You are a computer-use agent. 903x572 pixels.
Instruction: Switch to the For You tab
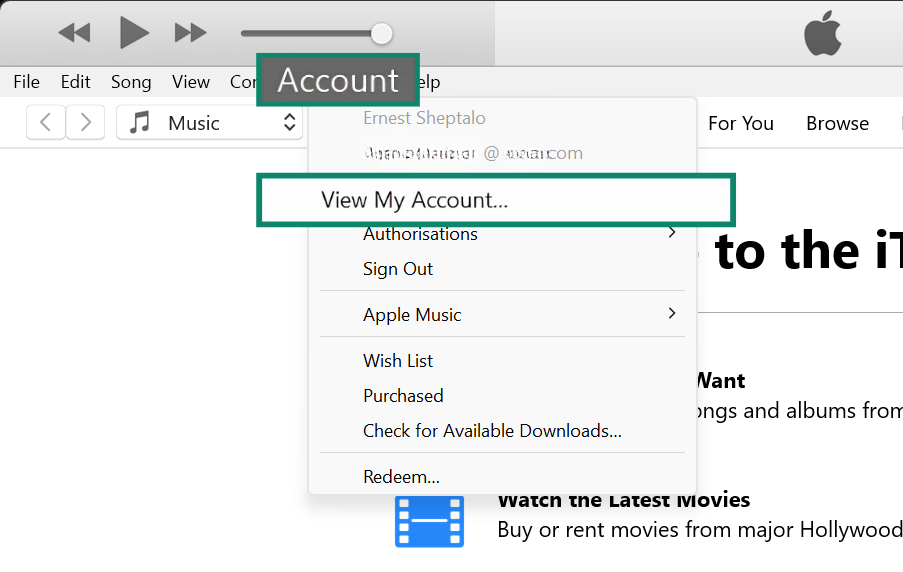pyautogui.click(x=740, y=123)
